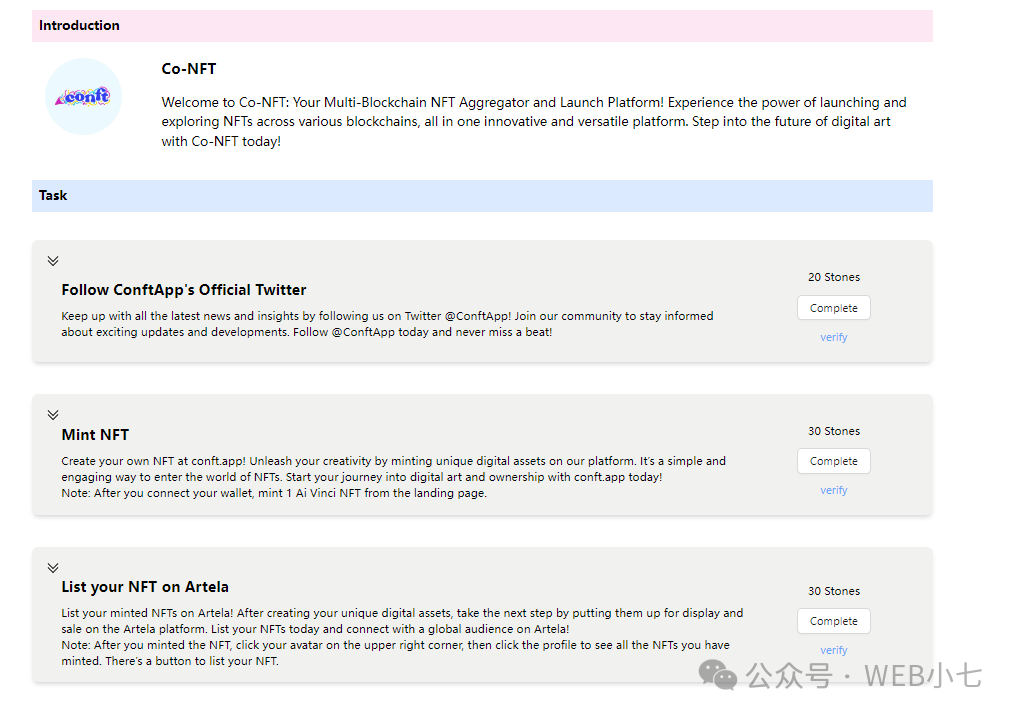Click the Conft logo in the introduction
The height and width of the screenshot is (717, 1015).
pos(84,97)
